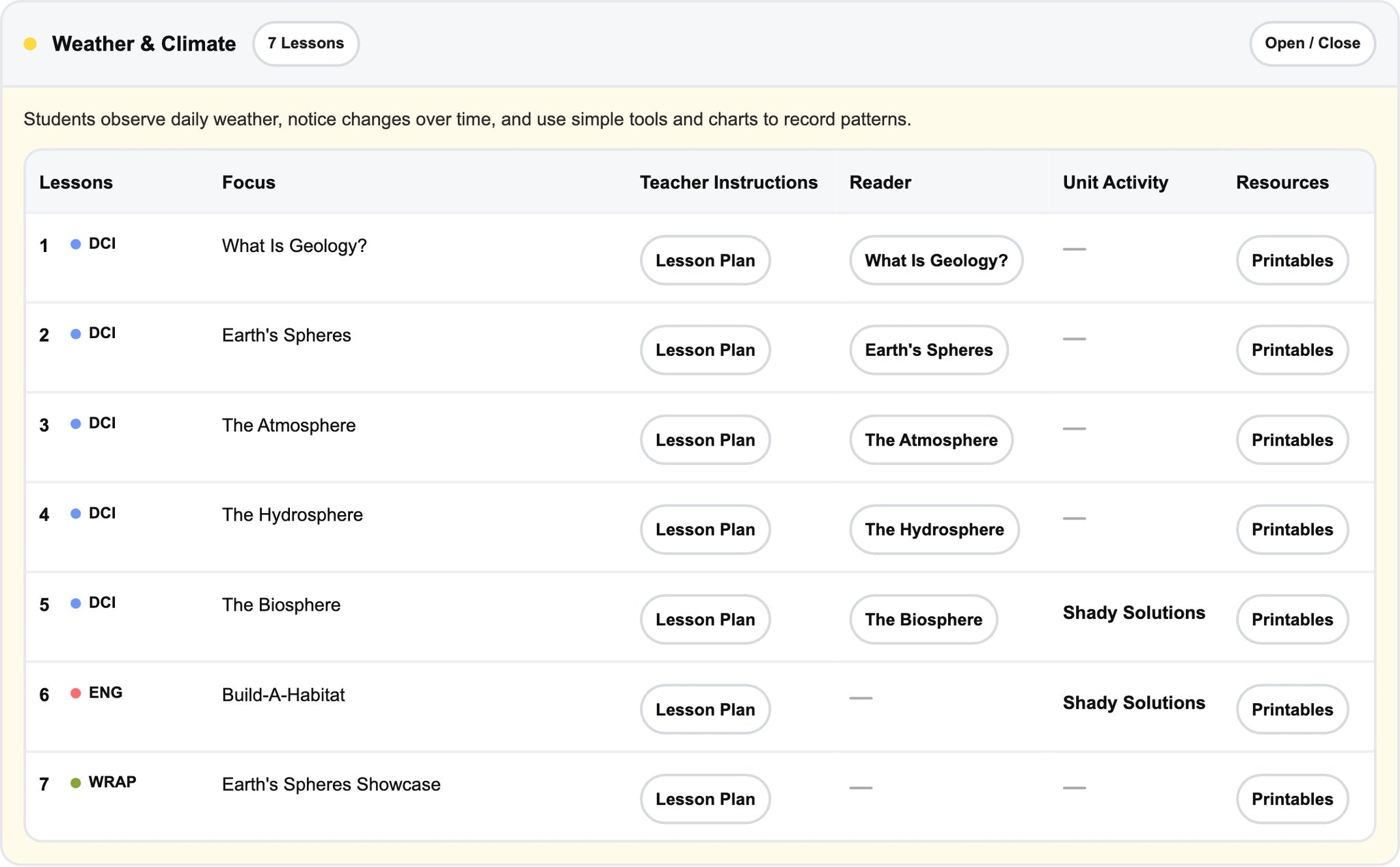1400x867 pixels.
Task: Open Printables for Earth's Spheres Showcase
Action: coord(1292,799)
